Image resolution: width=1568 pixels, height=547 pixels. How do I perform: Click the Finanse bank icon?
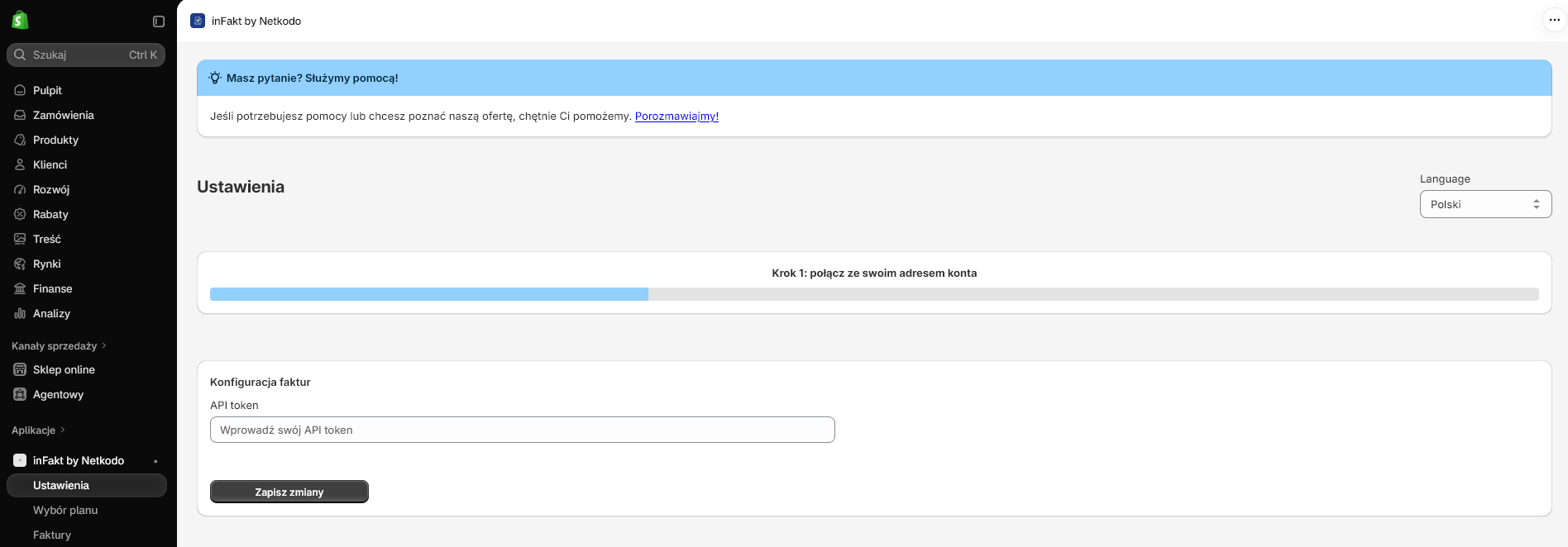(20, 288)
